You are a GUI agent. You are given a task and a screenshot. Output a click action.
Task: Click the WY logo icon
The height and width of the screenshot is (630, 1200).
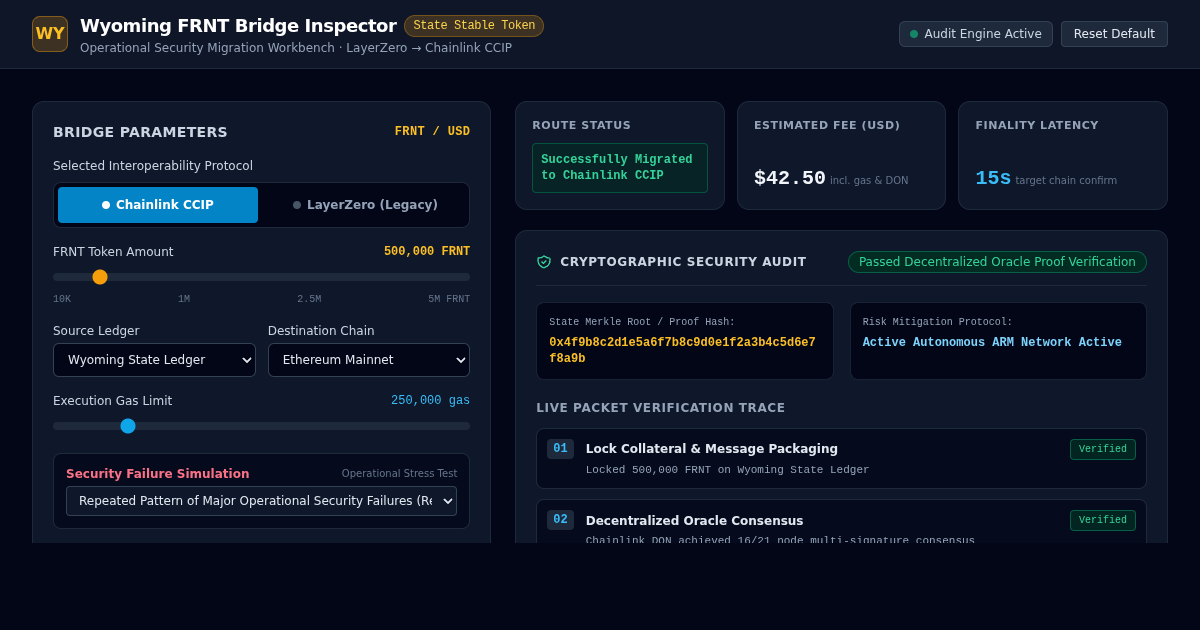(x=50, y=34)
